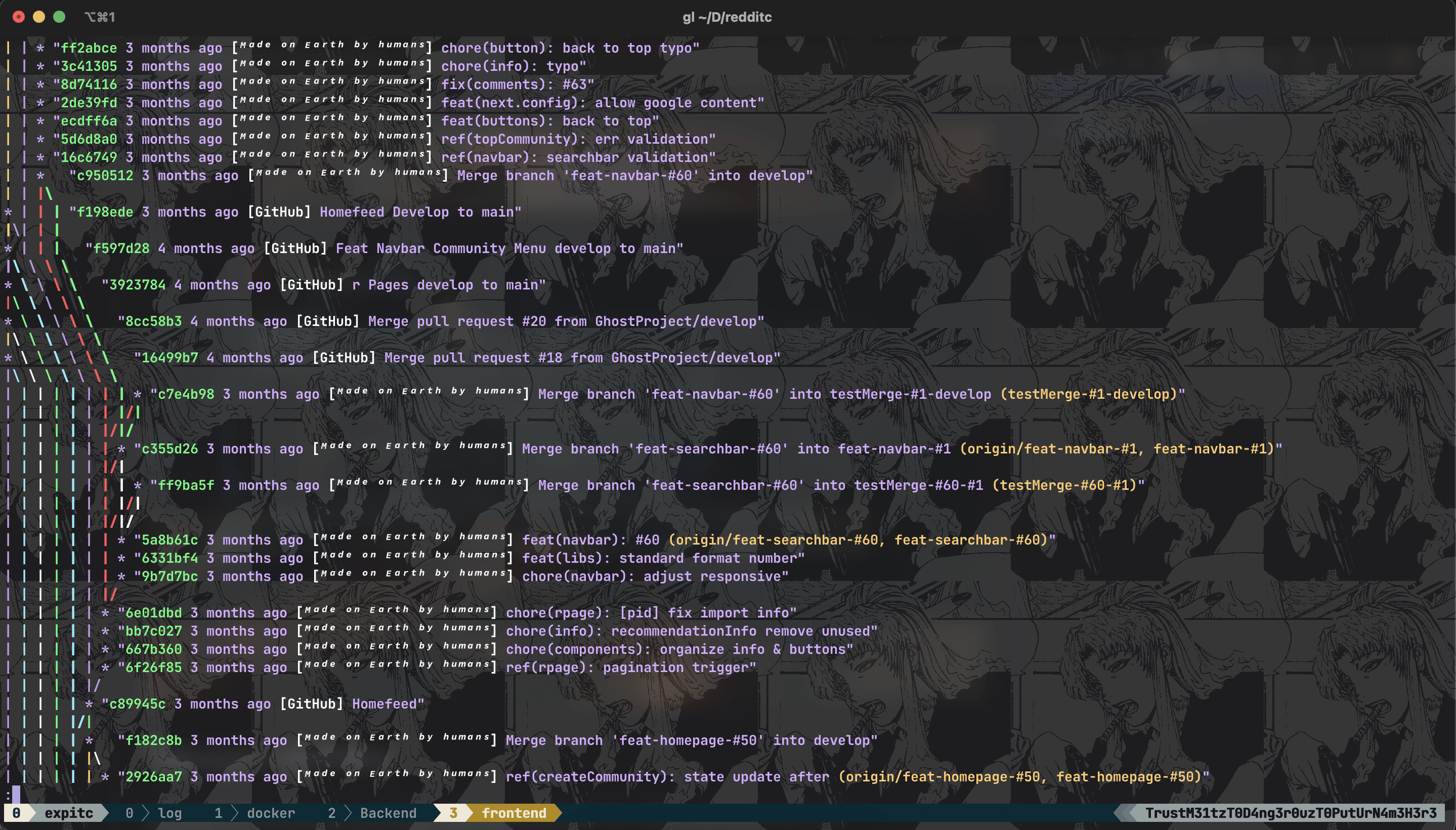
Task: Click the ⌥⌘1 tab shortcut indicator
Action: [100, 17]
